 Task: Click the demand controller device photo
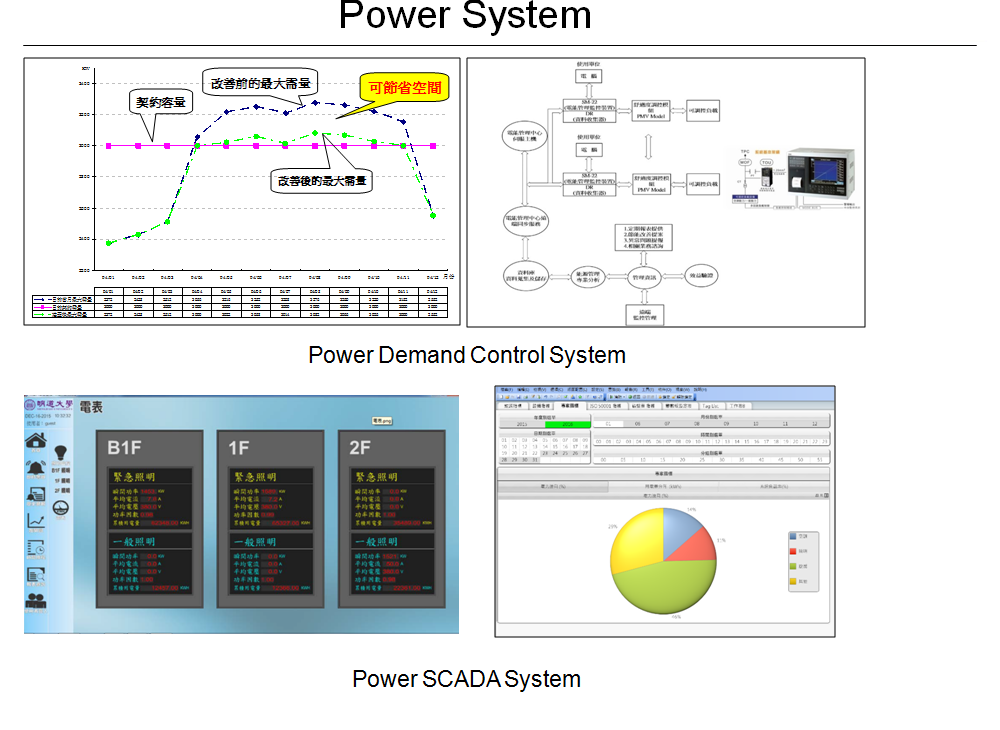click(x=820, y=172)
